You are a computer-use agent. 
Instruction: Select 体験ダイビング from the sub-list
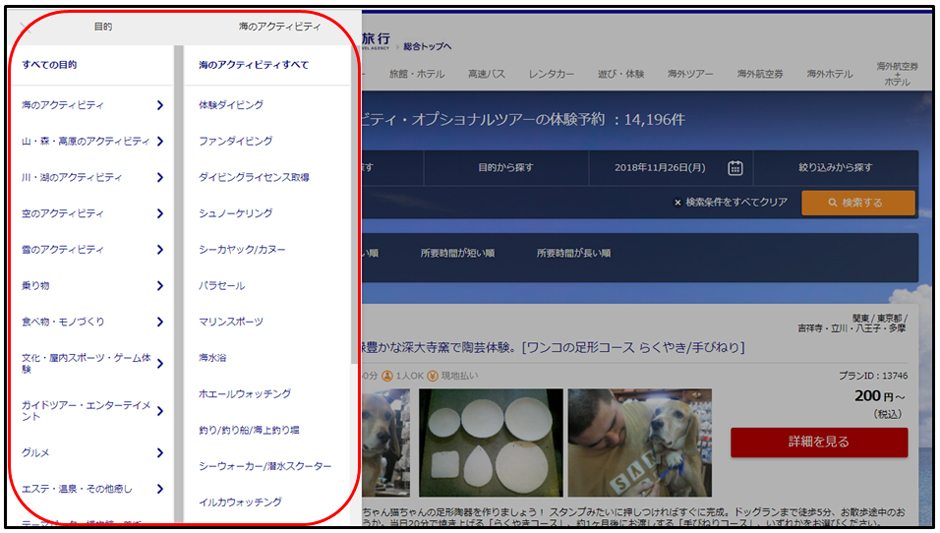coord(231,105)
